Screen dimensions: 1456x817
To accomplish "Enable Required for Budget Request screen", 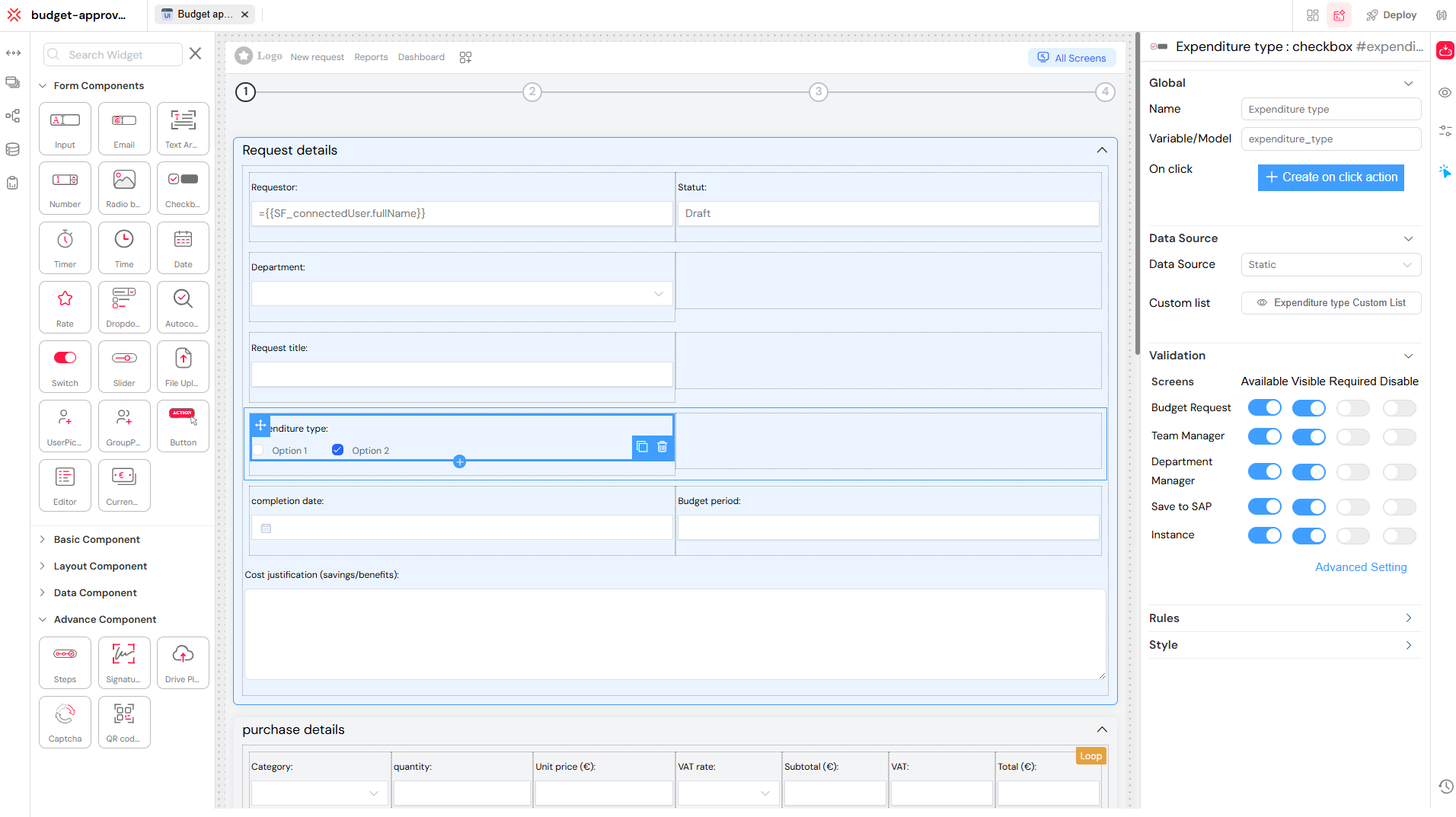I will tap(1353, 407).
